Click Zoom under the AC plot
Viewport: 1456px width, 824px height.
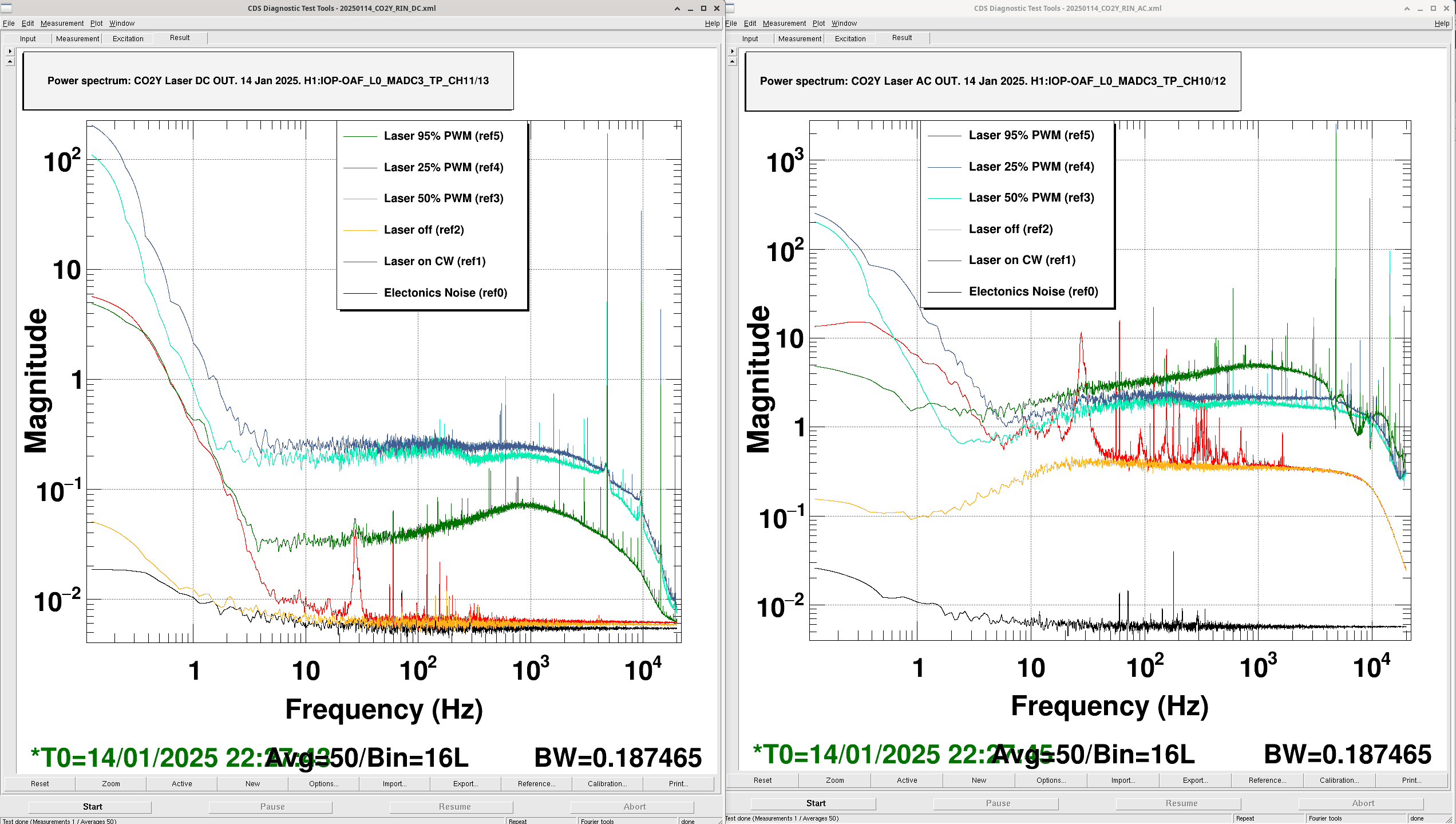(x=835, y=780)
